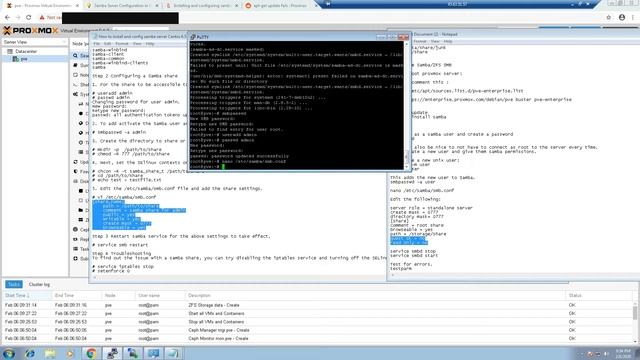Open the Chrome profile avatar
Viewport: 640px width, 360px height.
click(622, 18)
